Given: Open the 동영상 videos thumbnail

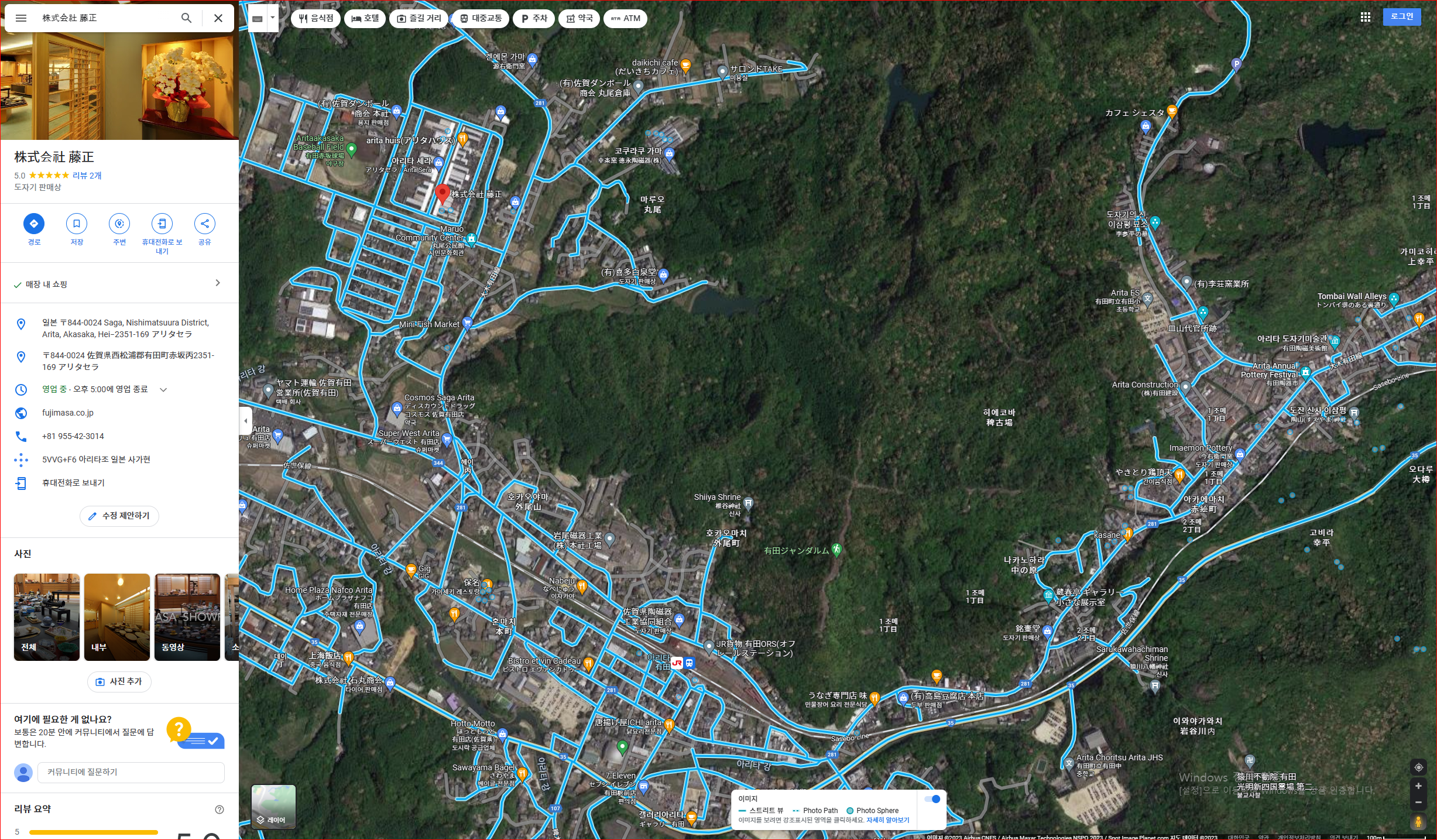Looking at the screenshot, I should [x=187, y=617].
